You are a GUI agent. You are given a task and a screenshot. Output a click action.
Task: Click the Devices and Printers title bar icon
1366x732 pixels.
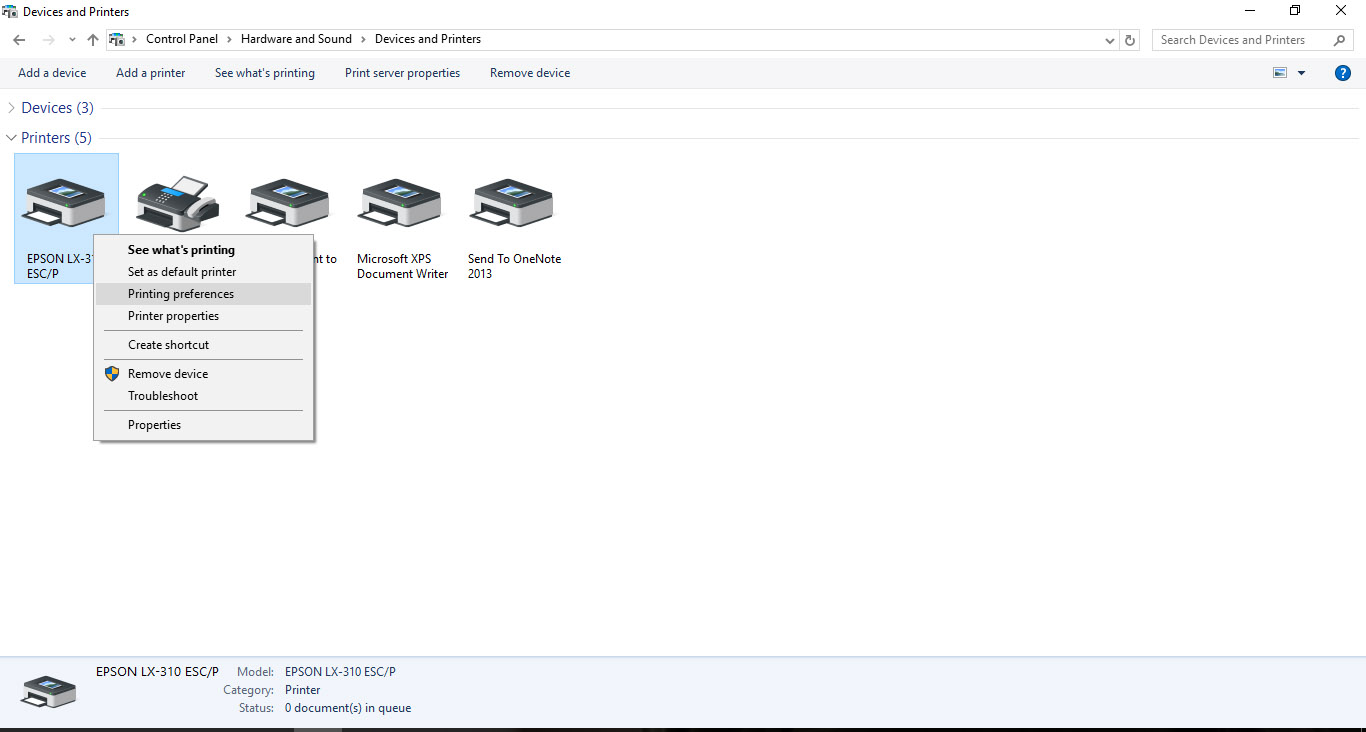(10, 12)
